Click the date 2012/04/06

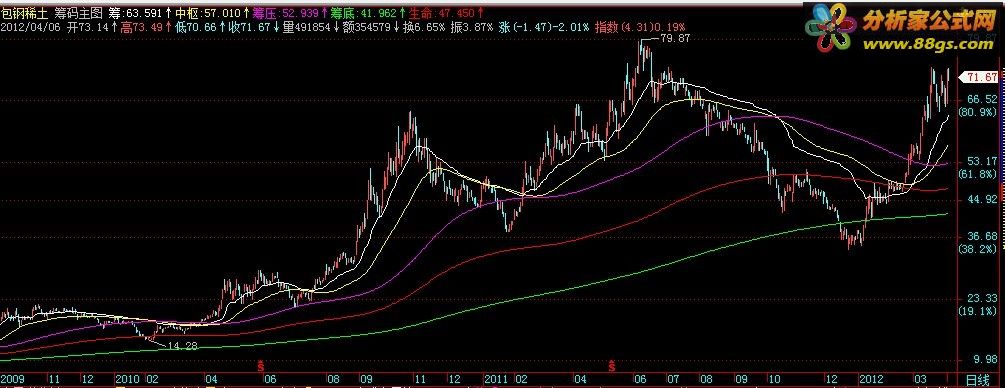pos(30,28)
